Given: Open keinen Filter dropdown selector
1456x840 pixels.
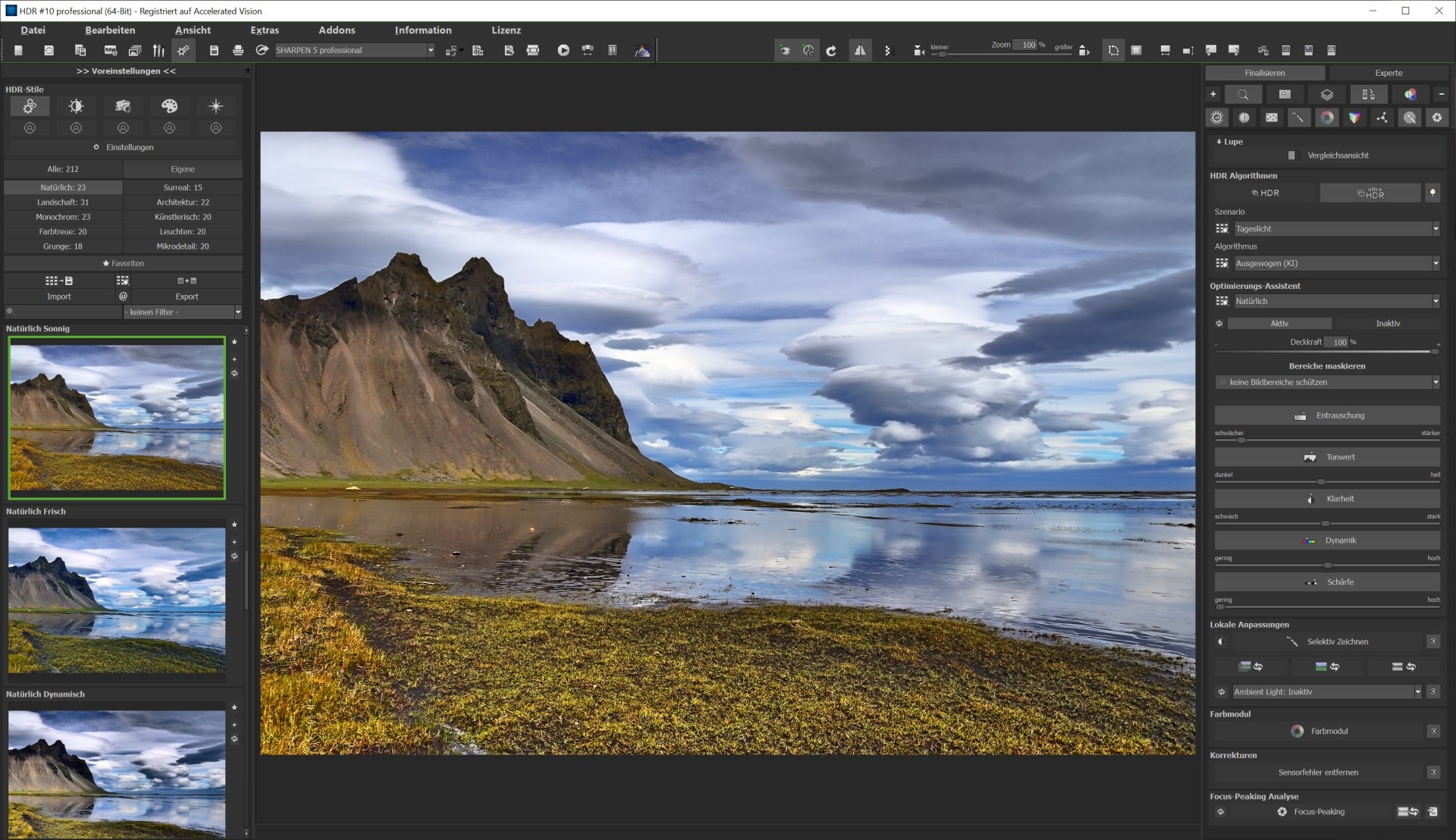Looking at the screenshot, I should click(184, 312).
